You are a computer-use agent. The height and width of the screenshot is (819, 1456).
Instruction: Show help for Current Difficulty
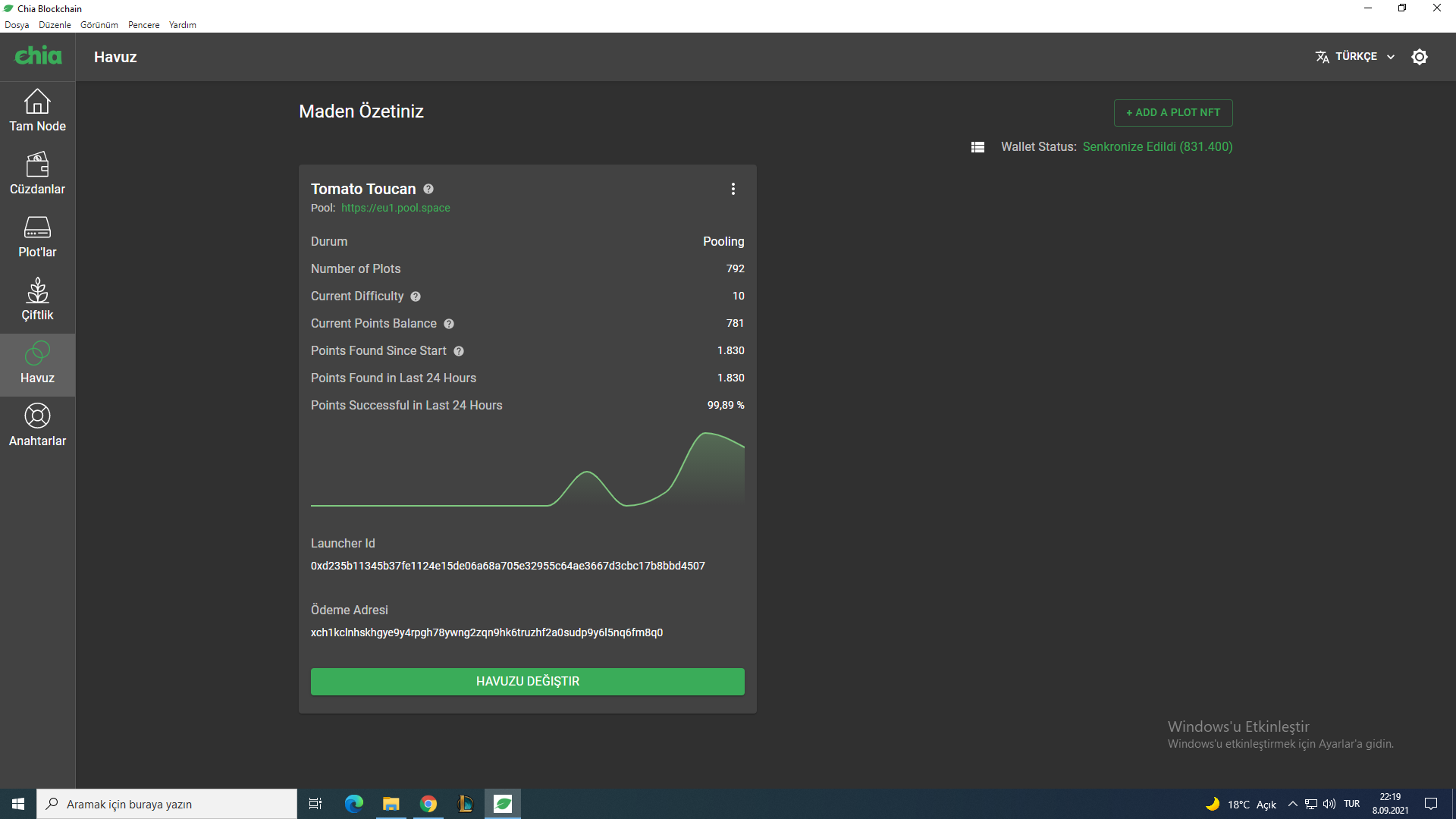[416, 297]
